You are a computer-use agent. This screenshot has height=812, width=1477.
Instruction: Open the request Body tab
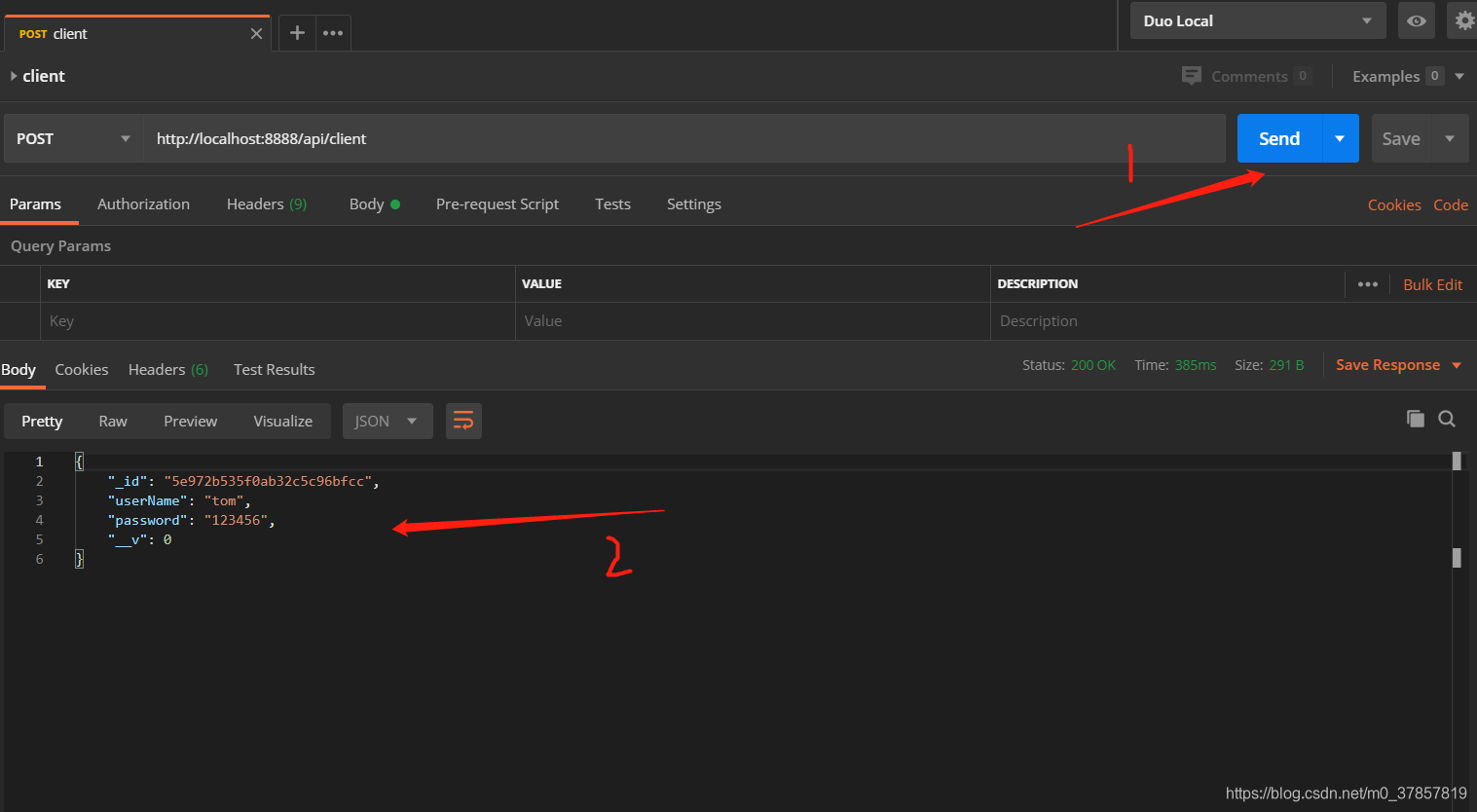point(375,203)
